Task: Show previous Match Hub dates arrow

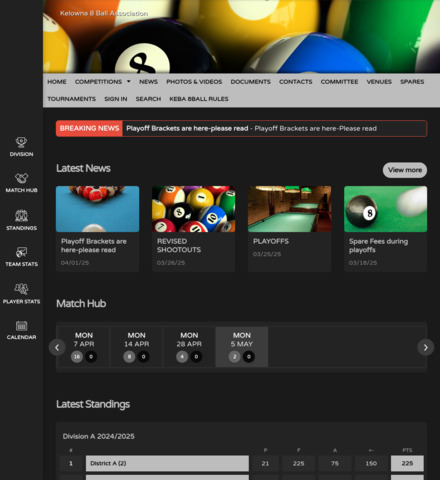Action: coord(57,347)
